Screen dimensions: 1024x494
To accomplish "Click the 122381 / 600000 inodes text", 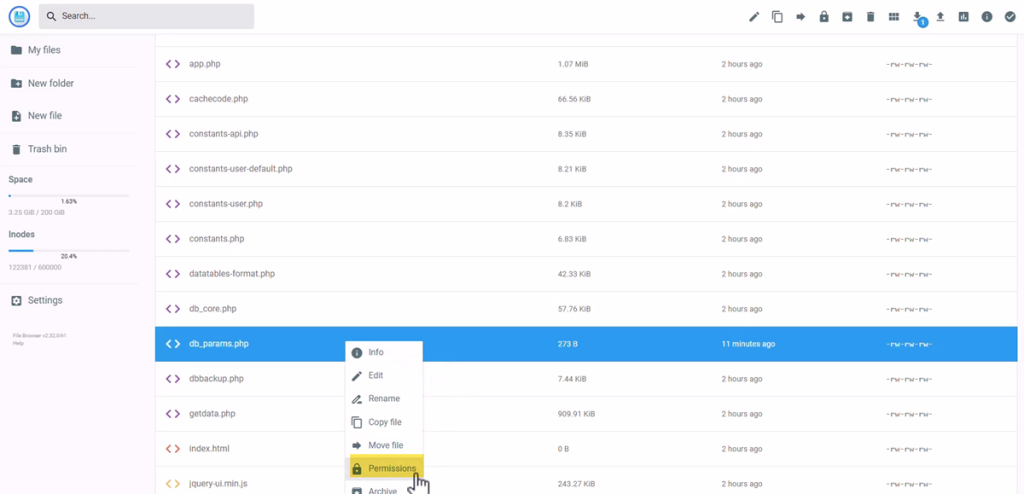I will click(35, 267).
